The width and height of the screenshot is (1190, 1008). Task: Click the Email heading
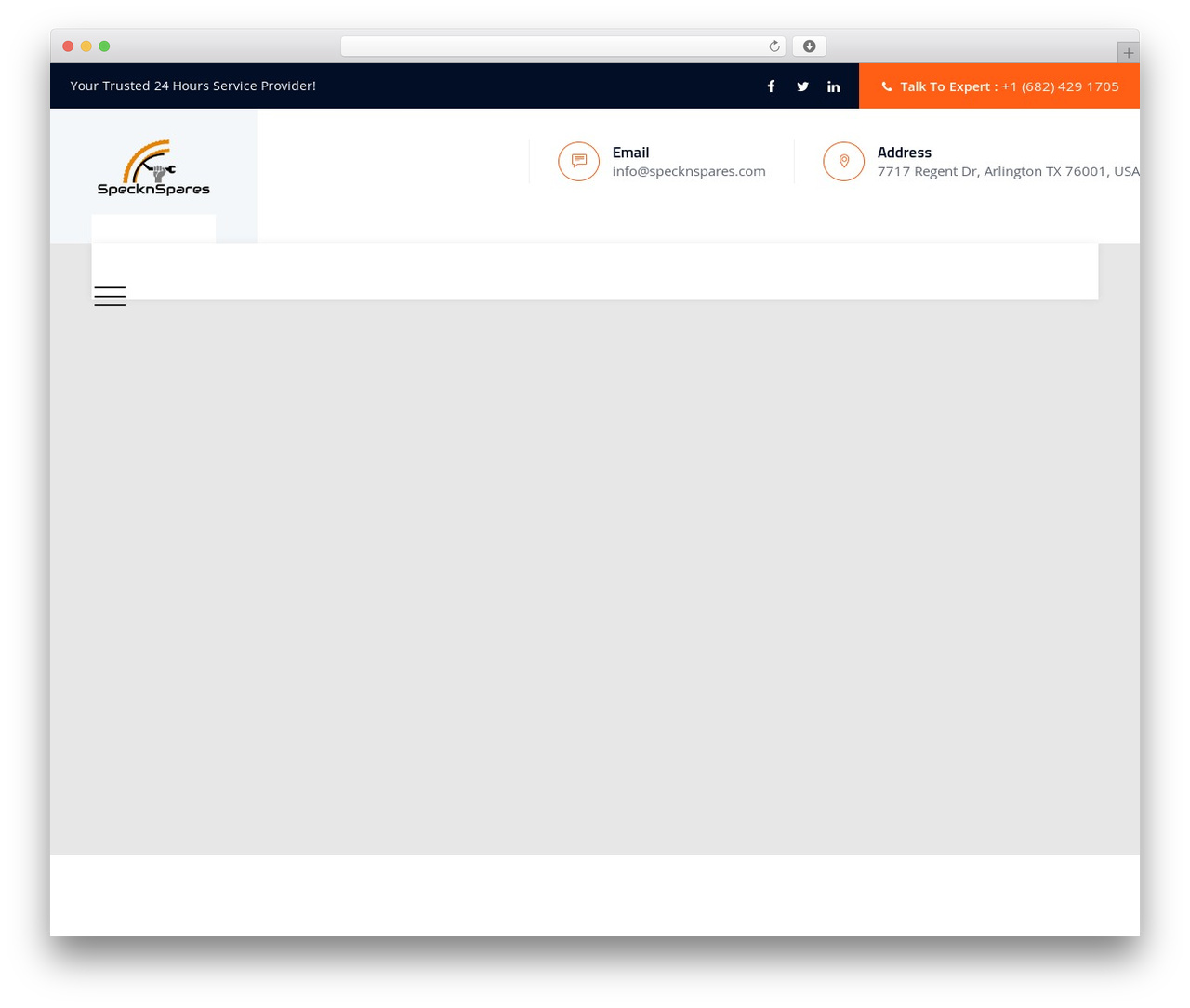pos(630,153)
